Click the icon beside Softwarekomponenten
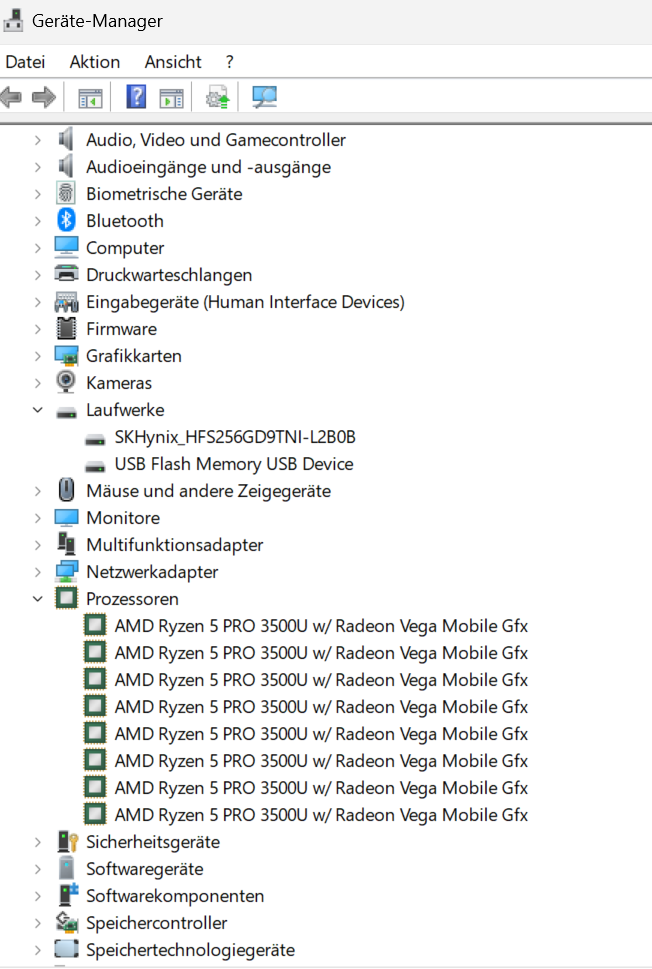 point(68,895)
